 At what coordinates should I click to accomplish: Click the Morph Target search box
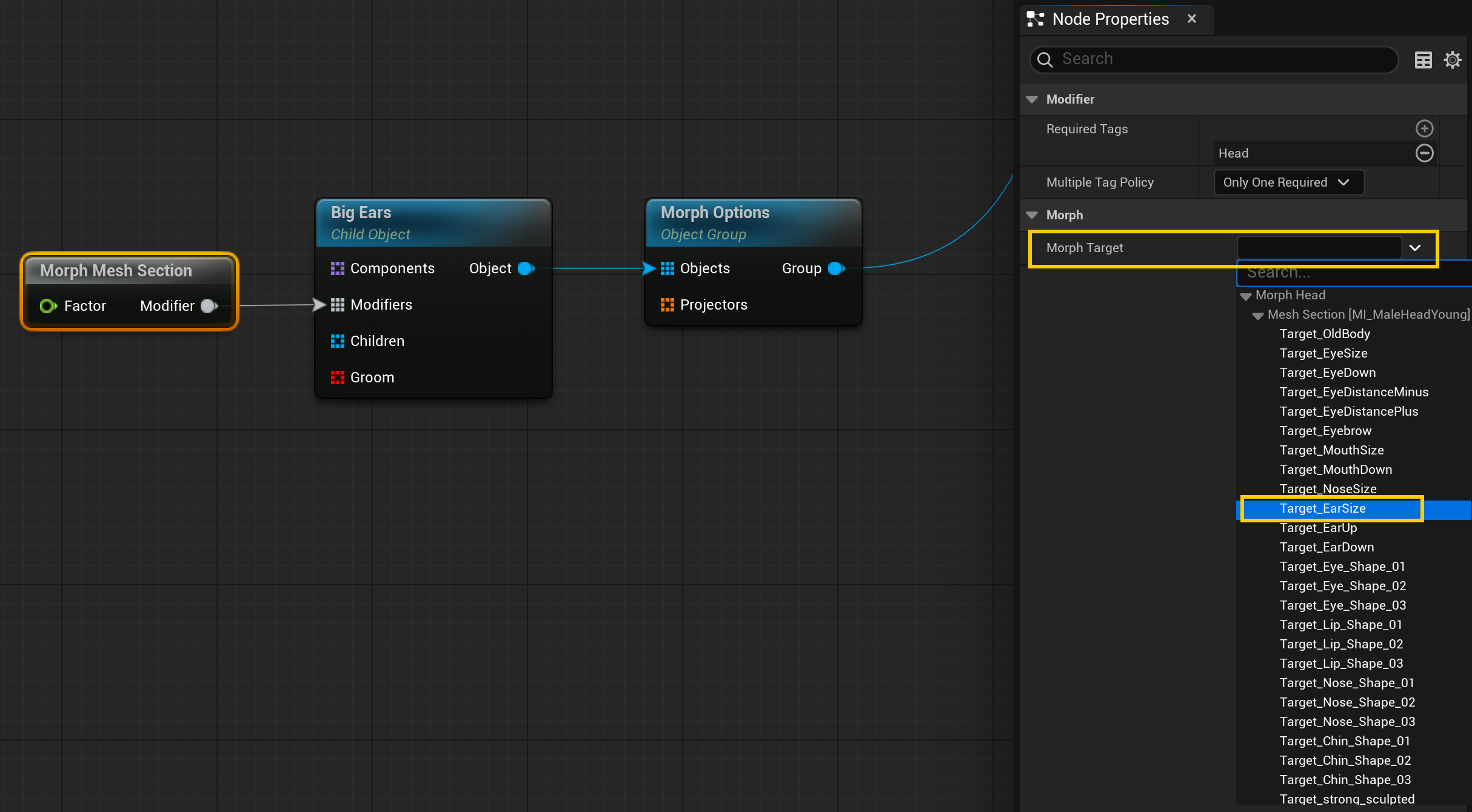coord(1354,273)
